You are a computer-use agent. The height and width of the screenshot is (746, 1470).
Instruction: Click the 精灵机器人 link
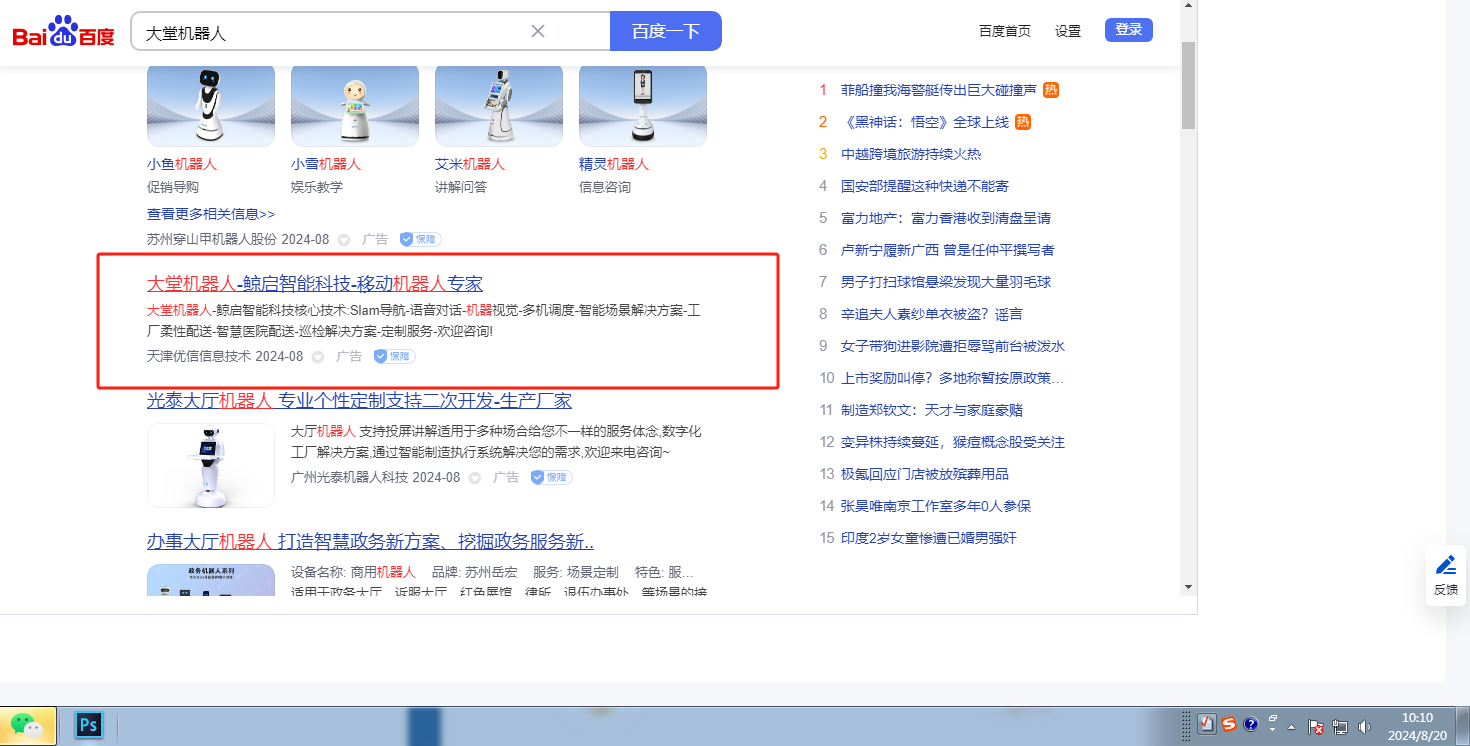point(614,164)
